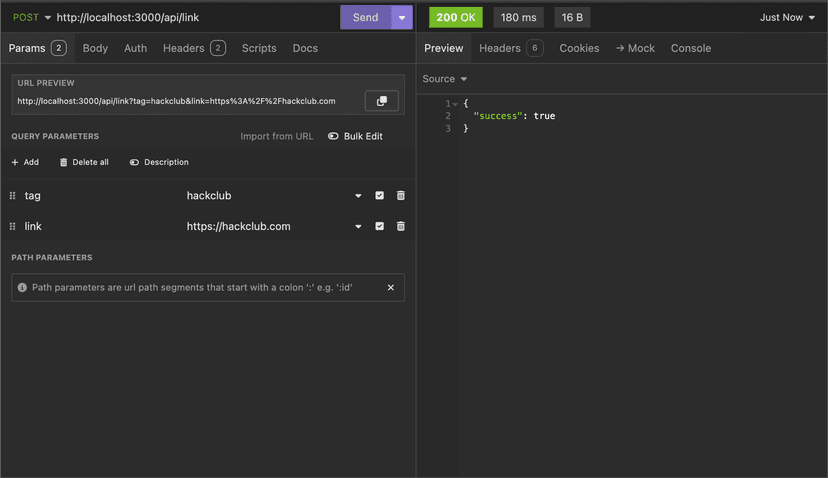Image resolution: width=828 pixels, height=478 pixels.
Task: Open the Source view dropdown
Action: click(445, 79)
